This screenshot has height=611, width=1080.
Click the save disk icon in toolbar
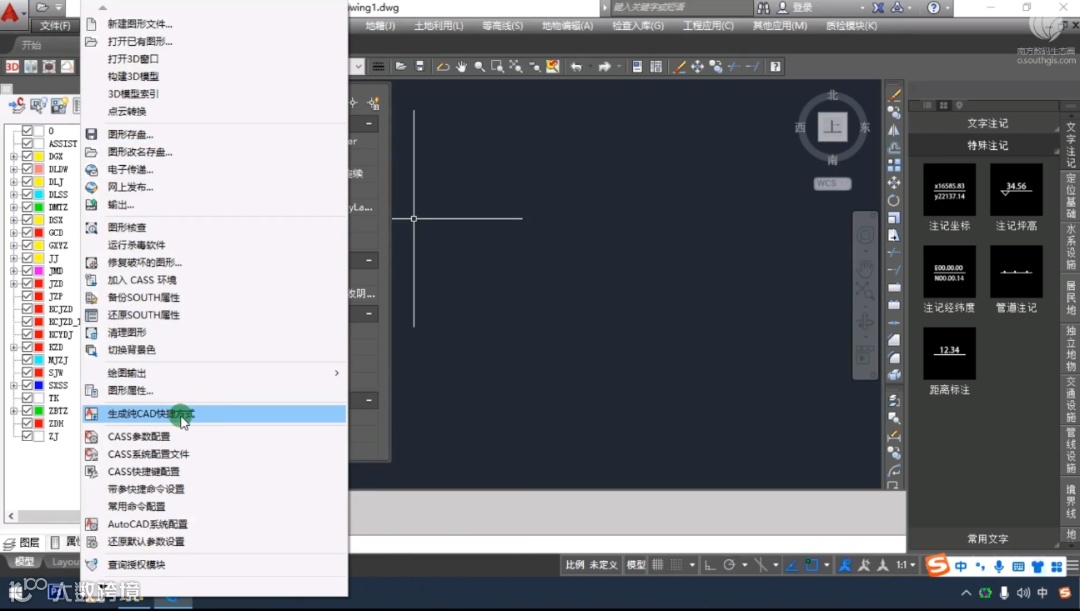[x=419, y=67]
